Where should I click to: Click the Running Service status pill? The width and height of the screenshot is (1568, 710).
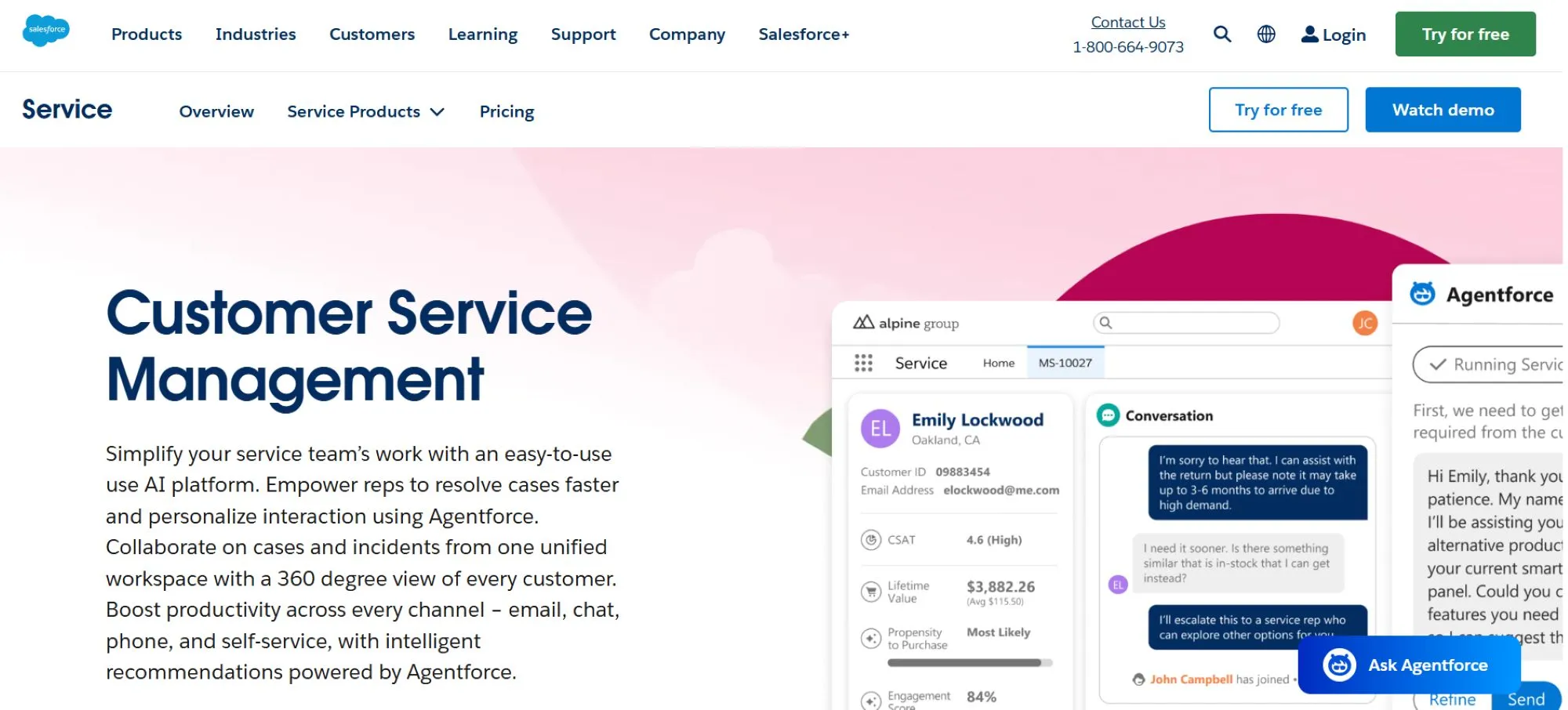point(1488,364)
